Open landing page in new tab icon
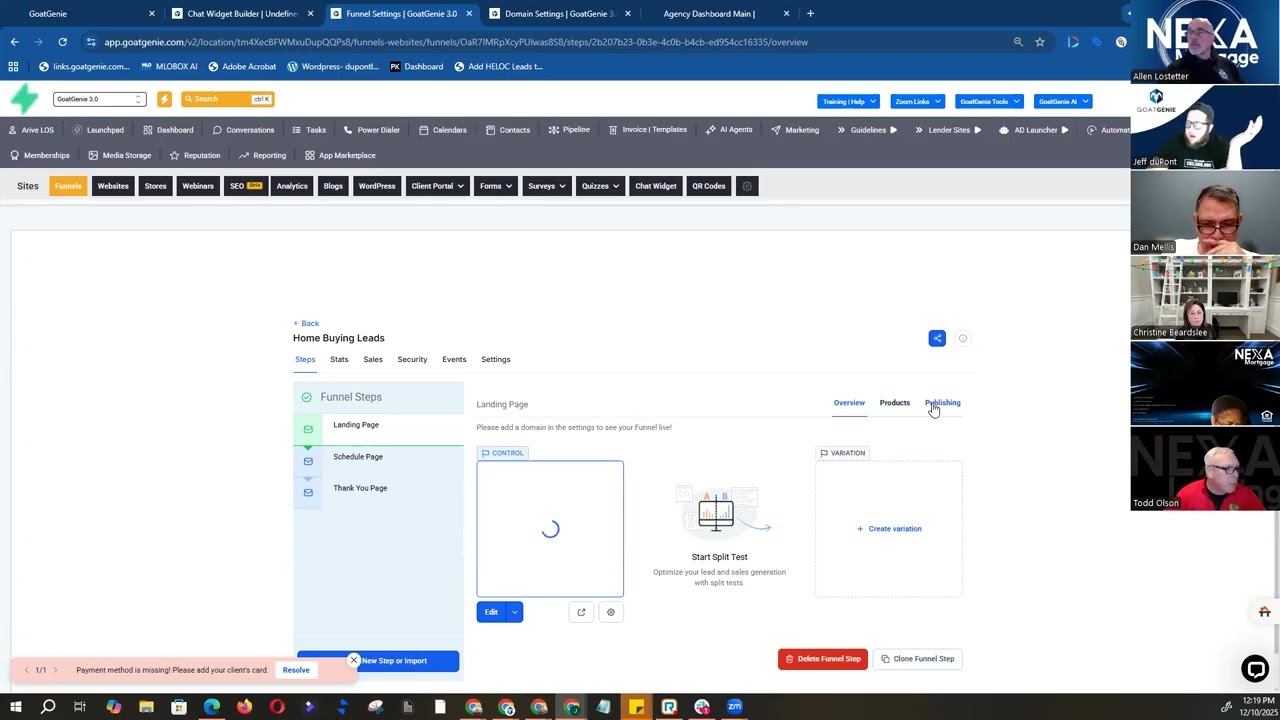 click(x=581, y=612)
